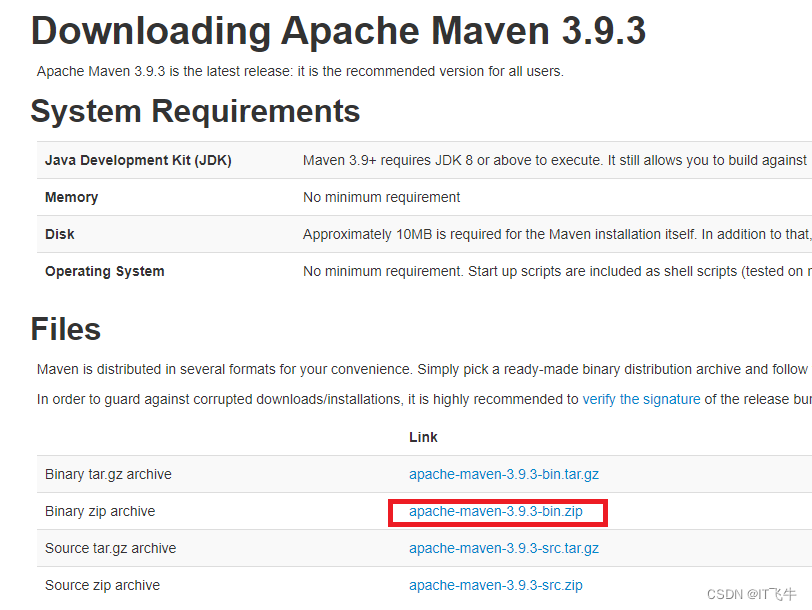Viewport: 812px width, 610px height.
Task: Click the "Source zip archive" cell
Action: point(103,585)
